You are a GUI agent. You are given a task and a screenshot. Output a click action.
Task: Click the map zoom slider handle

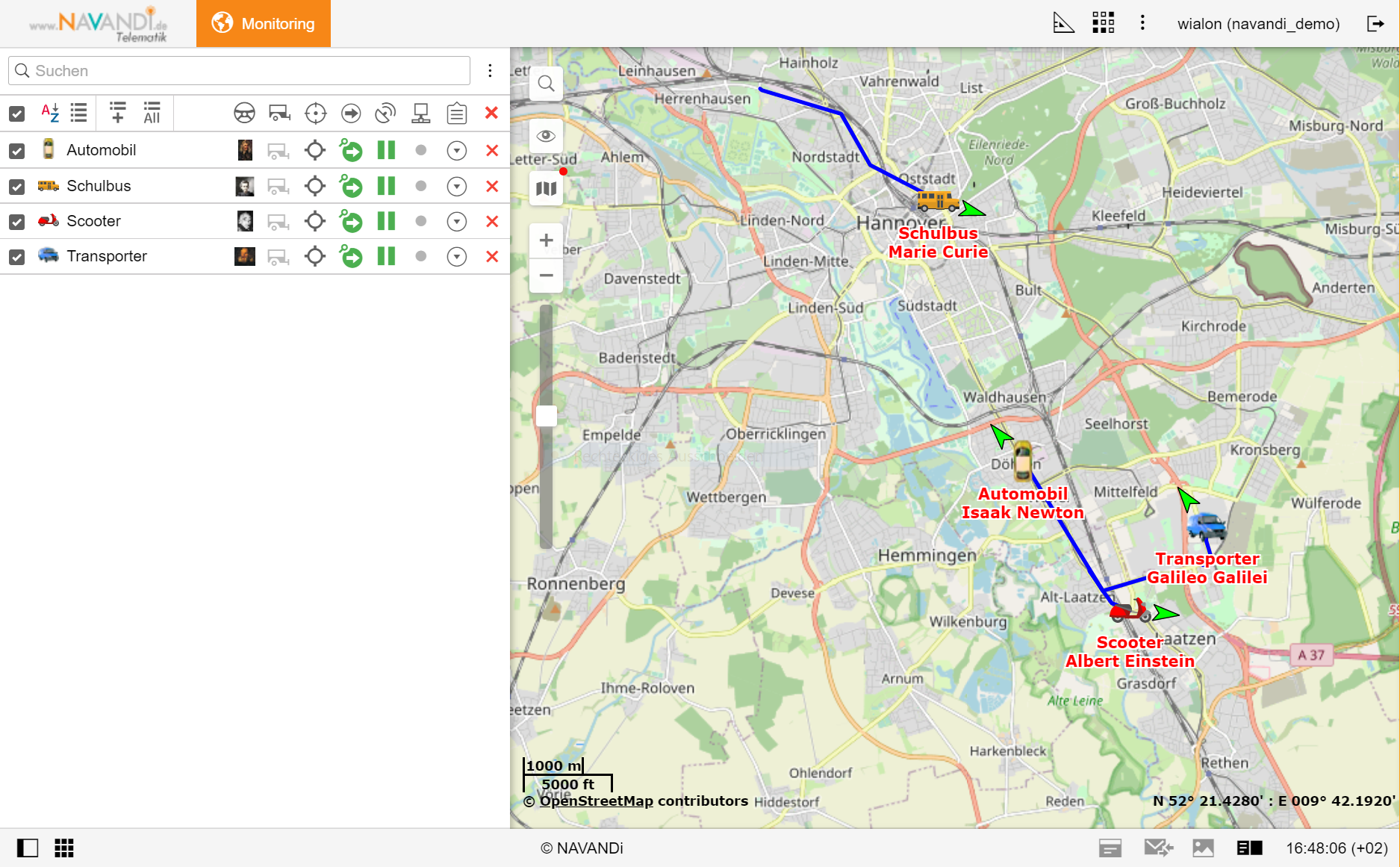click(x=546, y=416)
